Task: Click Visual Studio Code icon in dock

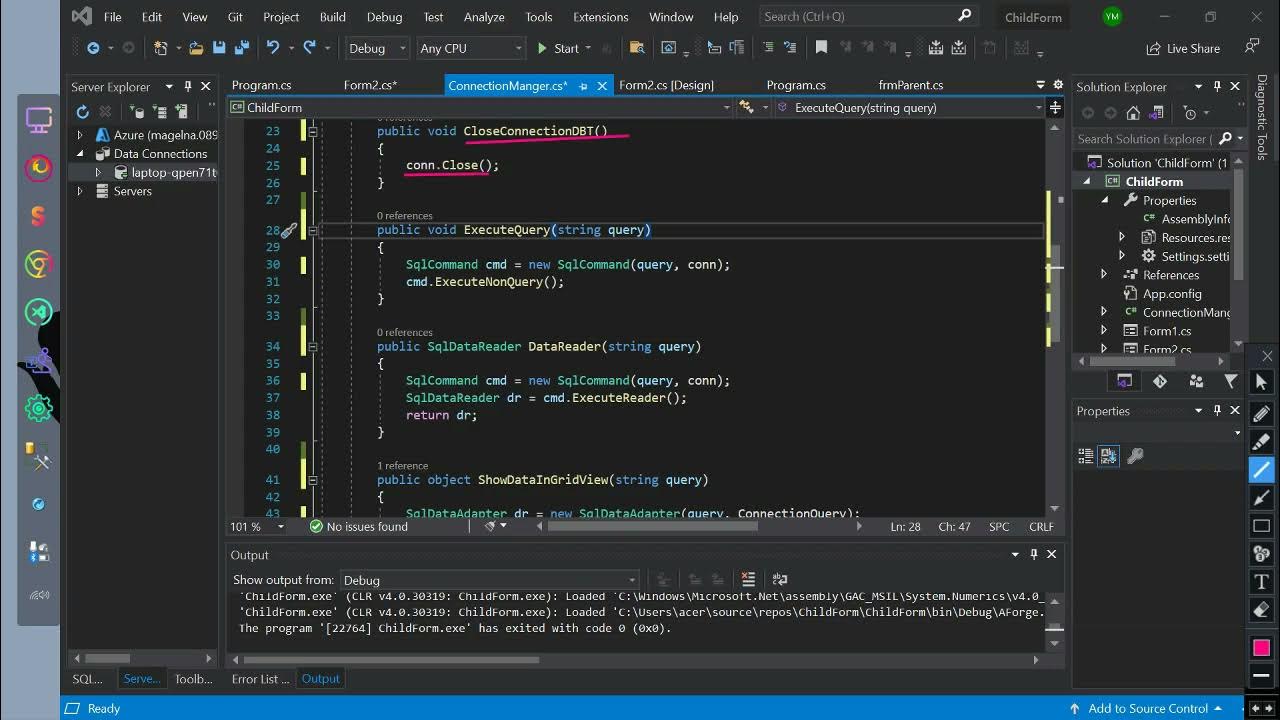Action: pos(39,312)
